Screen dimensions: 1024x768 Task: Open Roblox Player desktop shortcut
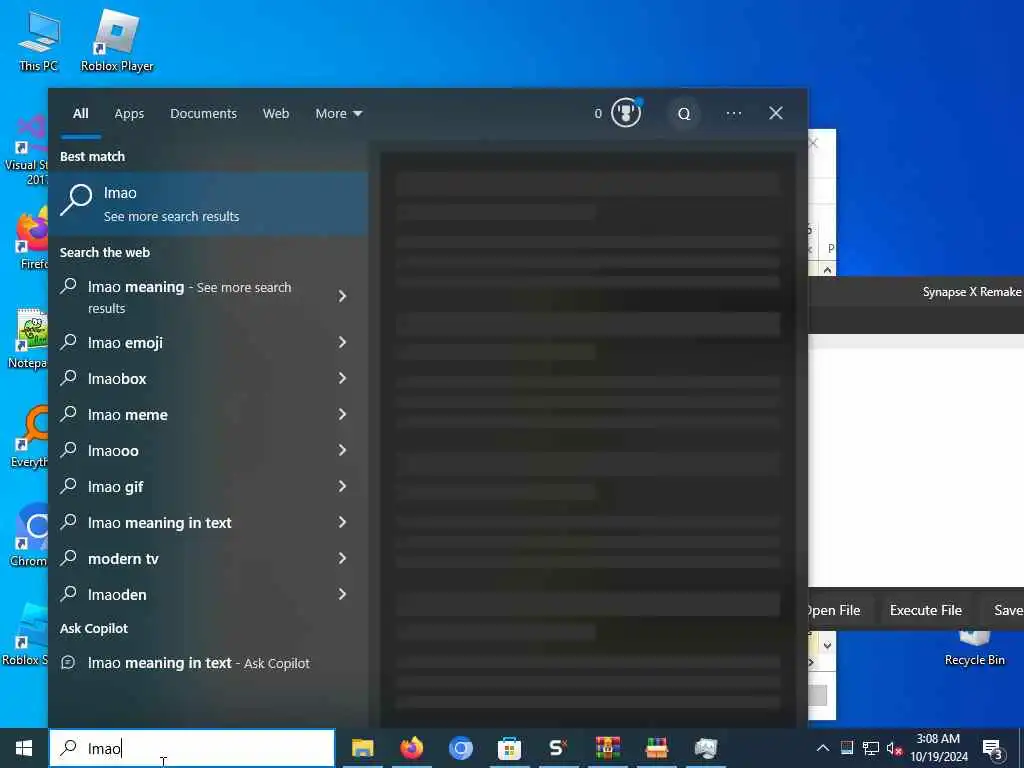[x=117, y=41]
